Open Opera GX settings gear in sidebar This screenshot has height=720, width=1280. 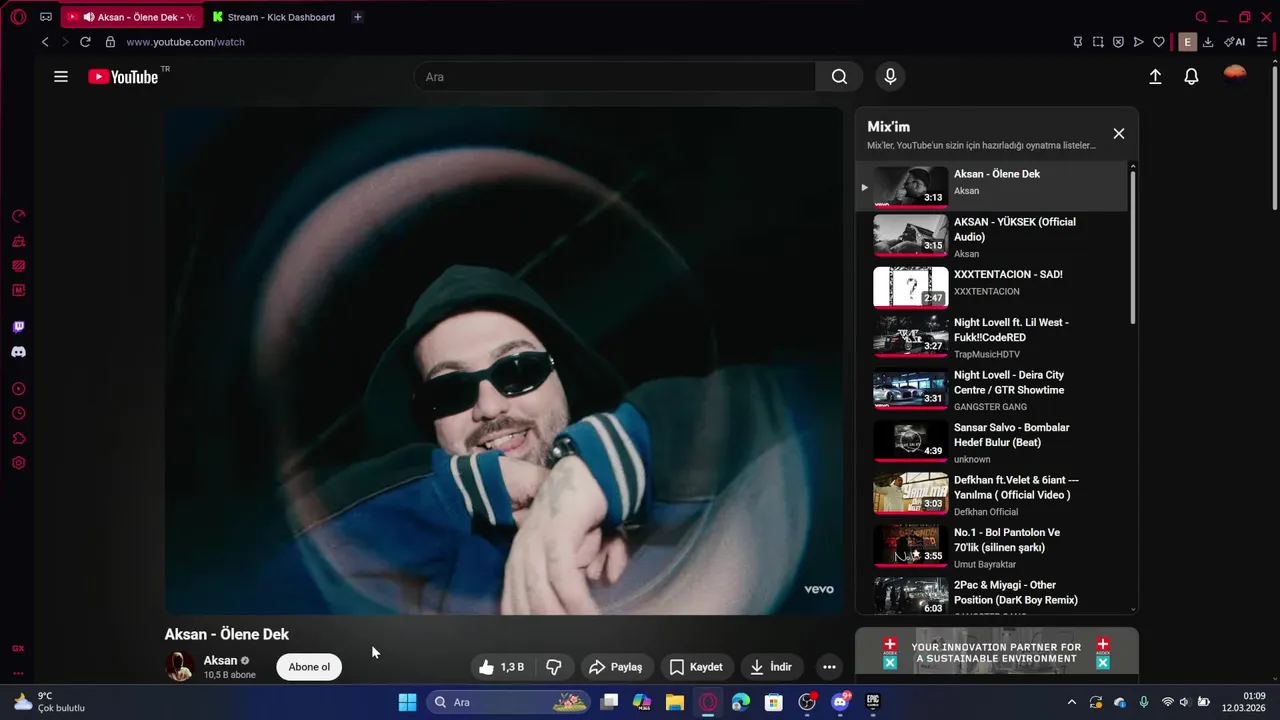(18, 463)
